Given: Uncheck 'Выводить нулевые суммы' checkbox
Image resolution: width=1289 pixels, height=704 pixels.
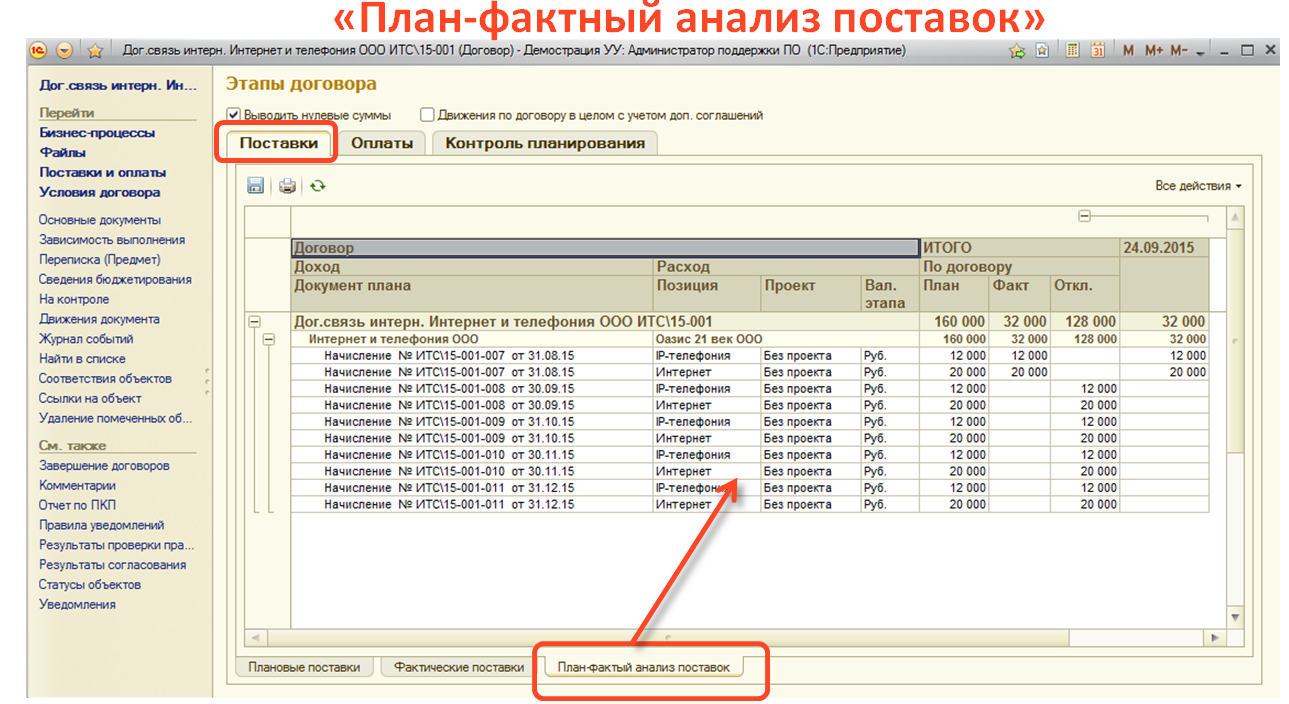Looking at the screenshot, I should tap(234, 115).
